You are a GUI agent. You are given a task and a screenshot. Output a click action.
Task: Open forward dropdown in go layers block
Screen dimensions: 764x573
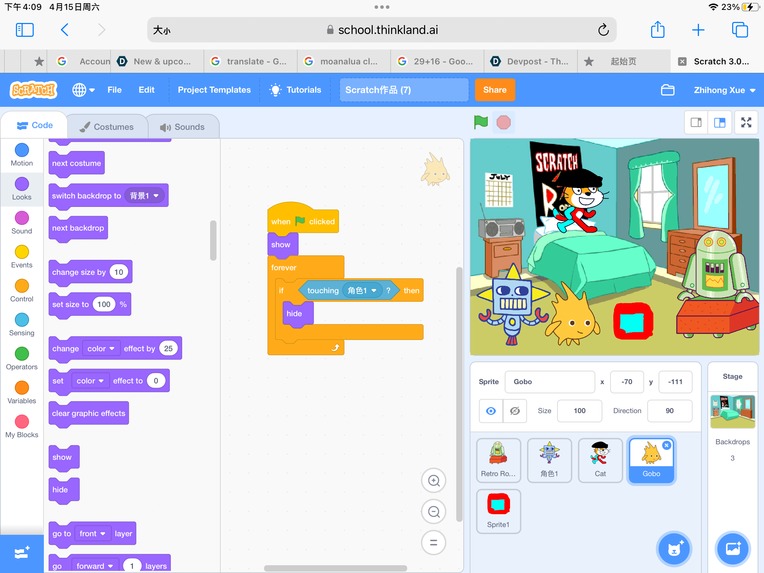click(x=95, y=566)
